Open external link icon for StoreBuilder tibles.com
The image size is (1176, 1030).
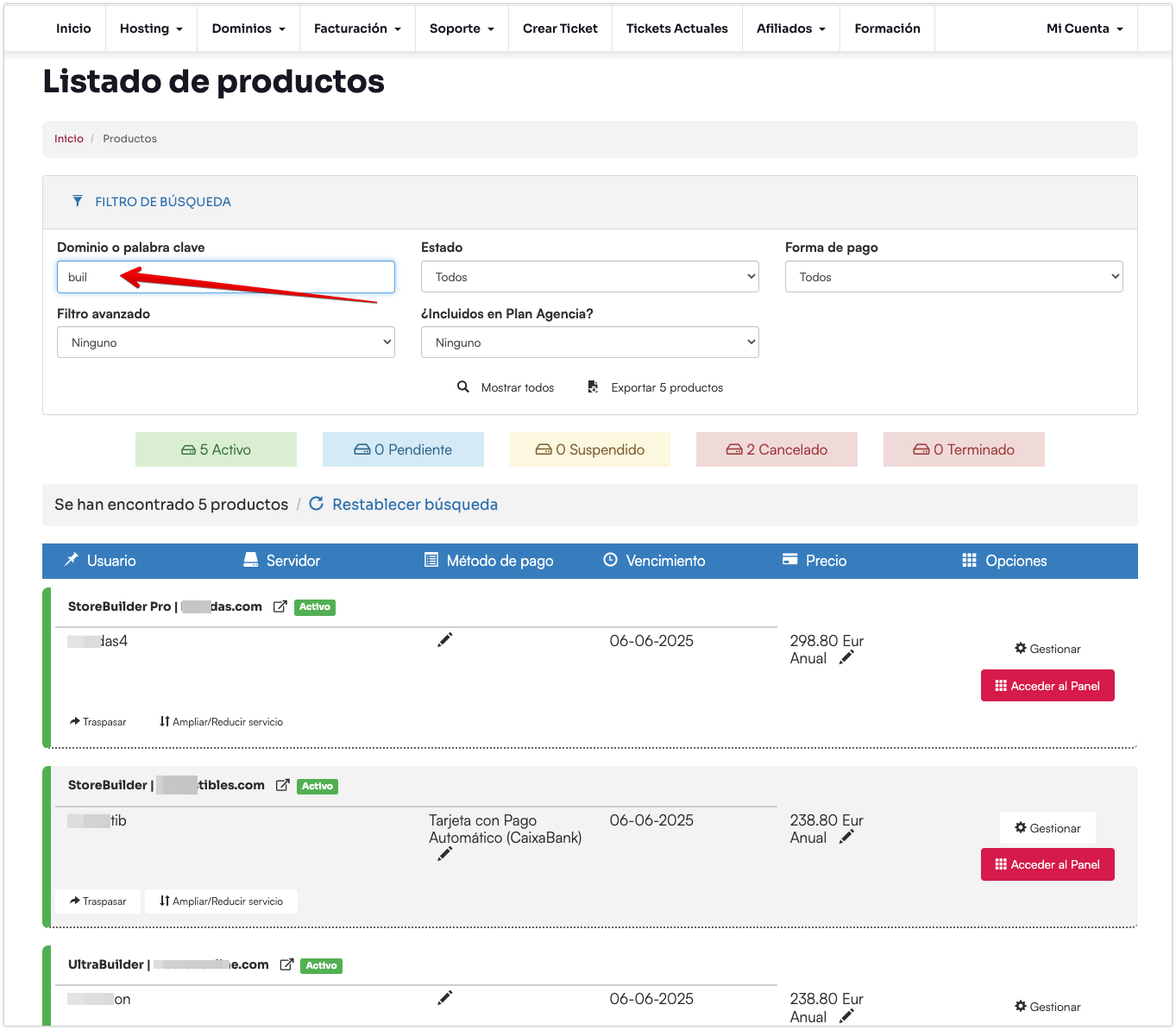click(x=282, y=785)
